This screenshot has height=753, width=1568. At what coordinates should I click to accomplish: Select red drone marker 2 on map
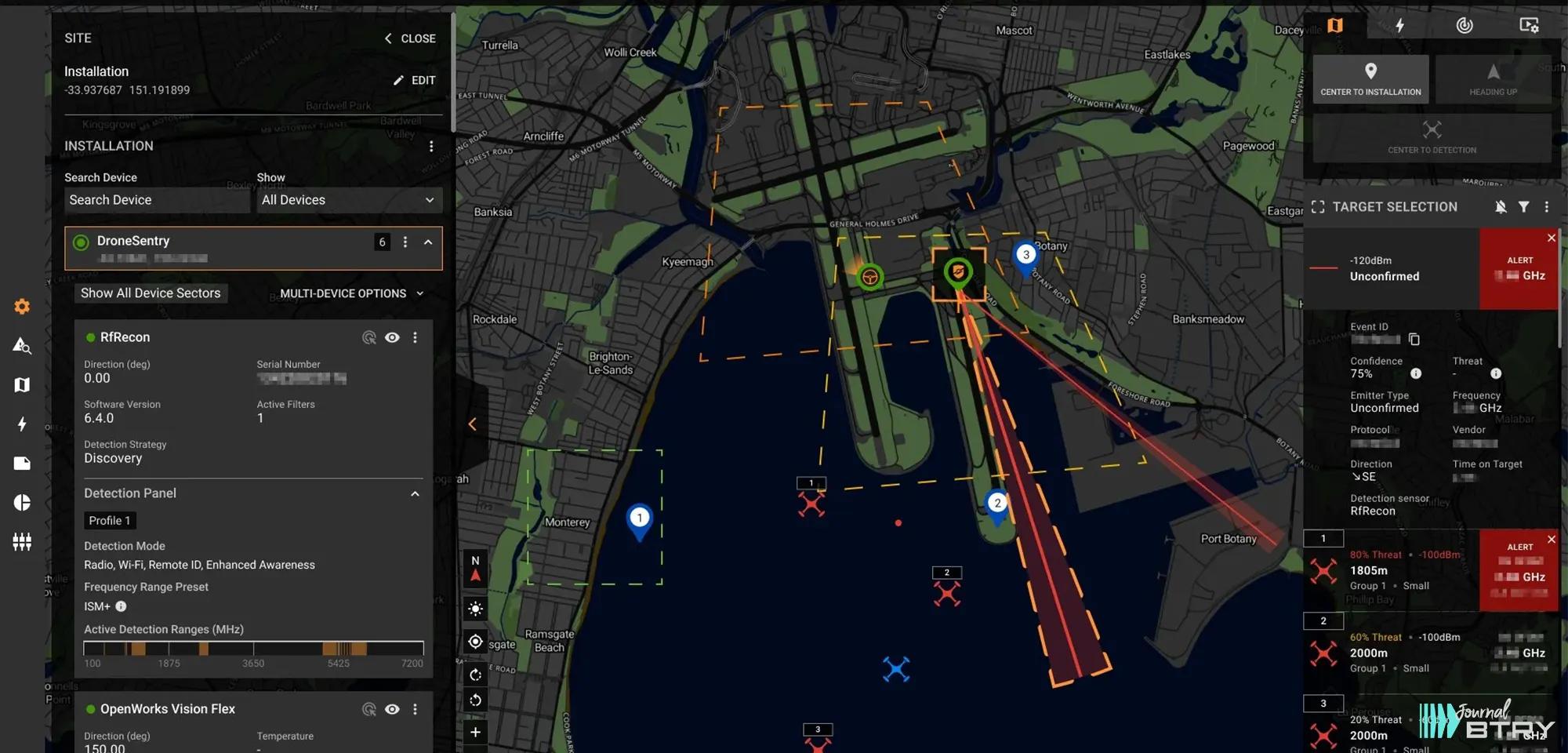[x=947, y=593]
